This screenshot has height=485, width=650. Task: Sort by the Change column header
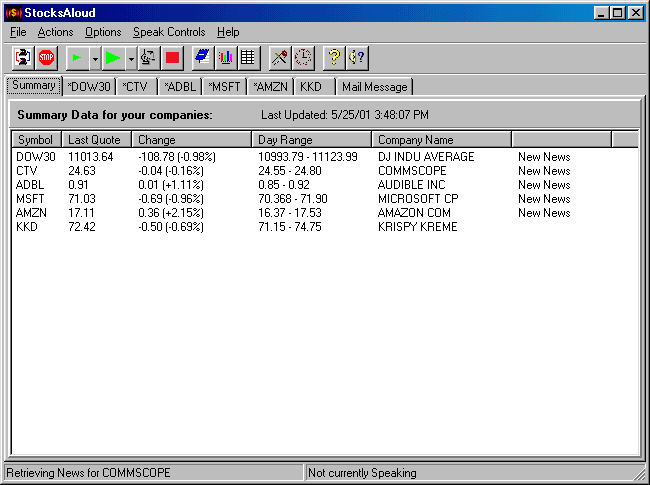pos(192,140)
